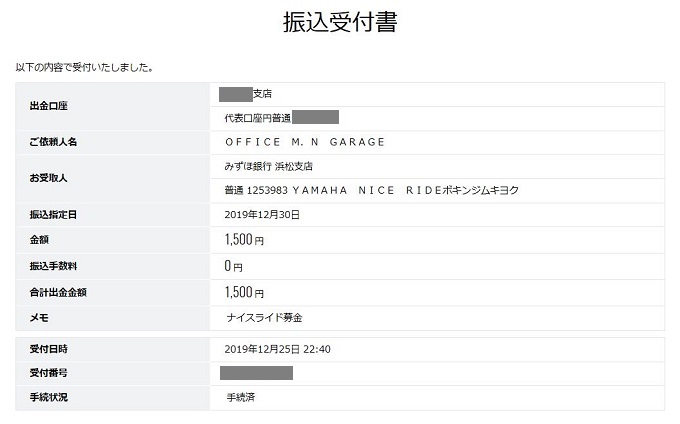This screenshot has height=424, width=680.
Task: Click the 以下の内容で受付いたしました message
Action: pyautogui.click(x=84, y=67)
